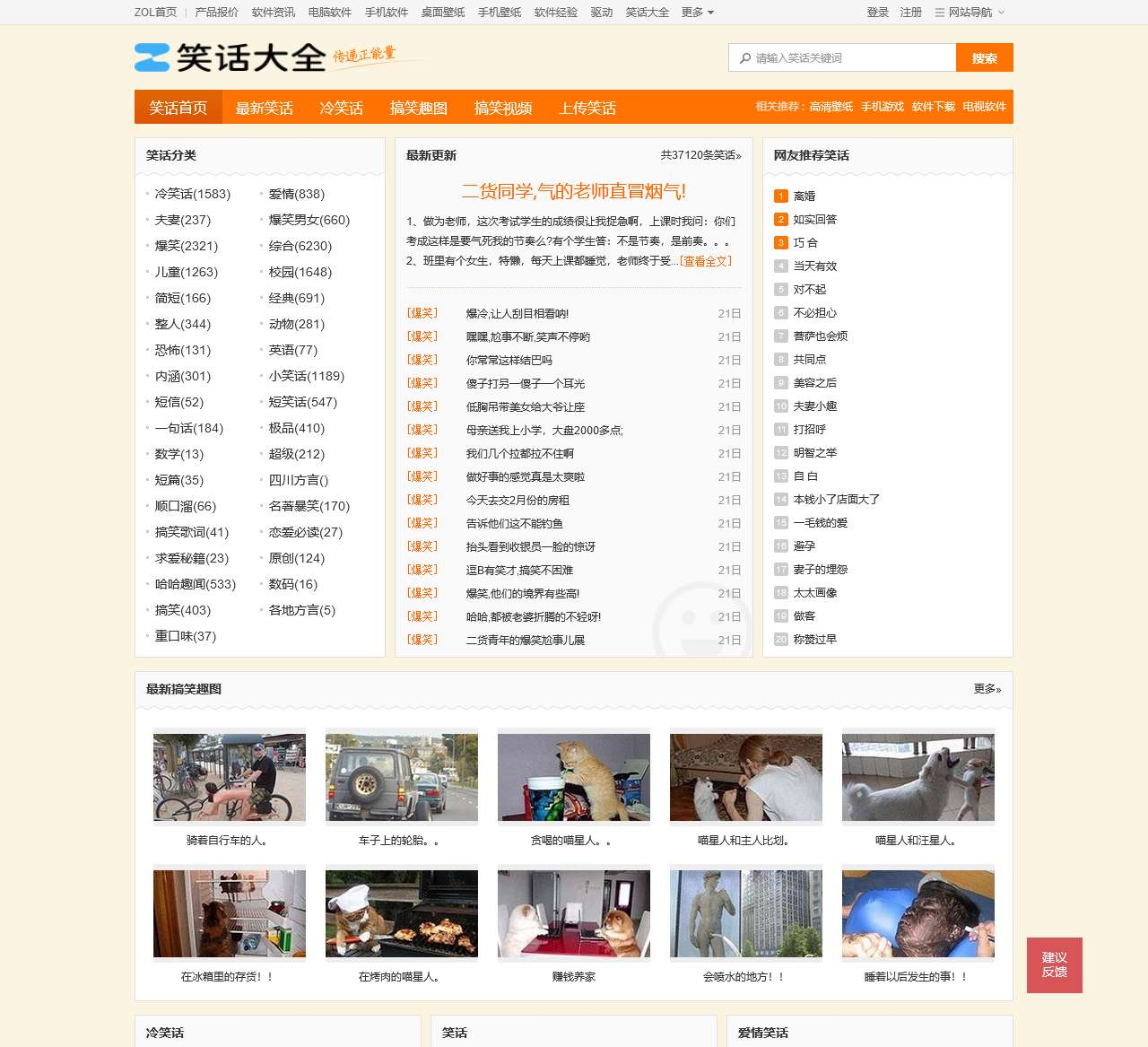Open the 重口味(37) category

point(186,636)
